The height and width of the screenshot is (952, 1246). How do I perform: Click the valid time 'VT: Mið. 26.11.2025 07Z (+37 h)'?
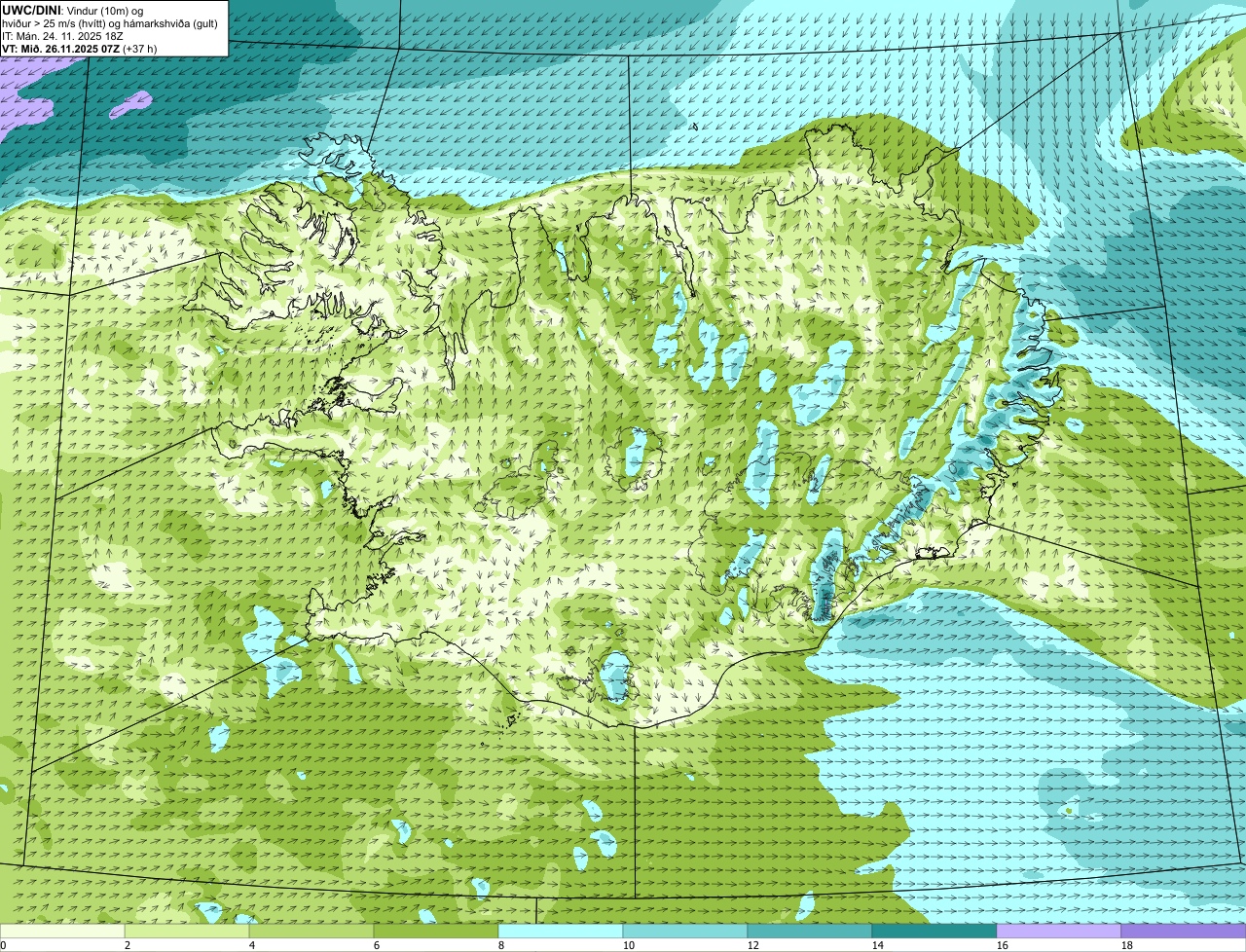click(x=79, y=48)
